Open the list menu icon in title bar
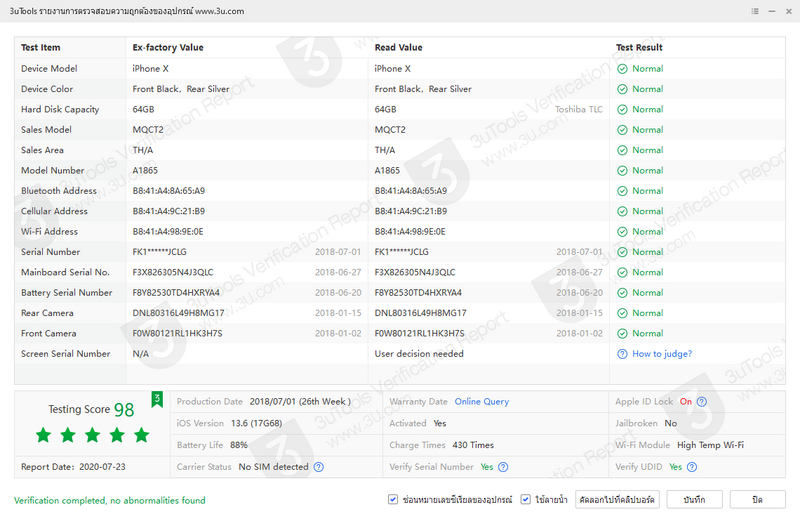This screenshot has width=800, height=526. [755, 11]
